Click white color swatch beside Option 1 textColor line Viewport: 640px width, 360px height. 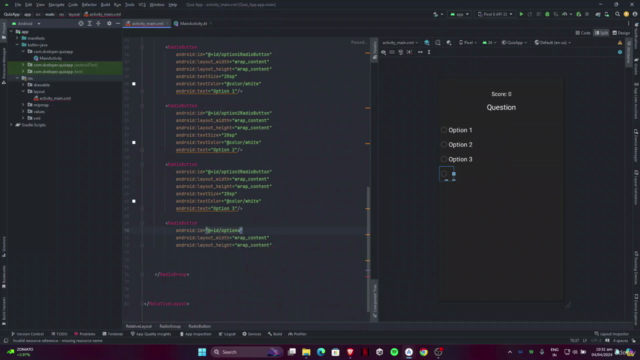[134, 84]
